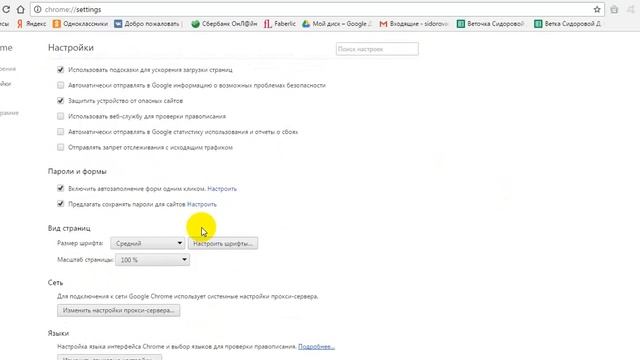Click 'Изменить настройки прокси-сервера...' button
The height and width of the screenshot is (360, 640).
118,310
